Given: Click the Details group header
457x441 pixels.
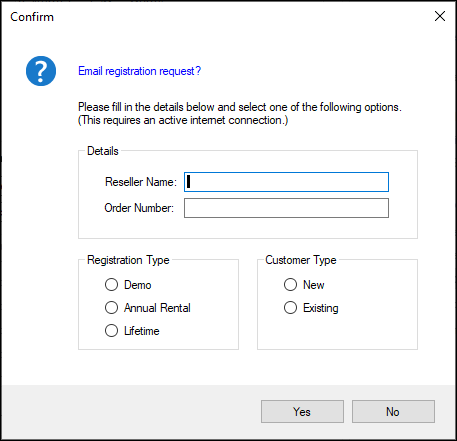Looking at the screenshot, I should pos(103,151).
